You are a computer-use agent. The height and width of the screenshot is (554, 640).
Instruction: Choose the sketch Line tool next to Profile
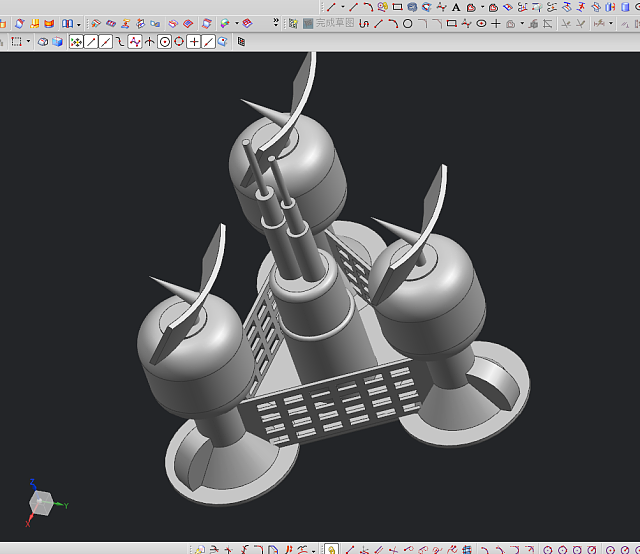378,24
